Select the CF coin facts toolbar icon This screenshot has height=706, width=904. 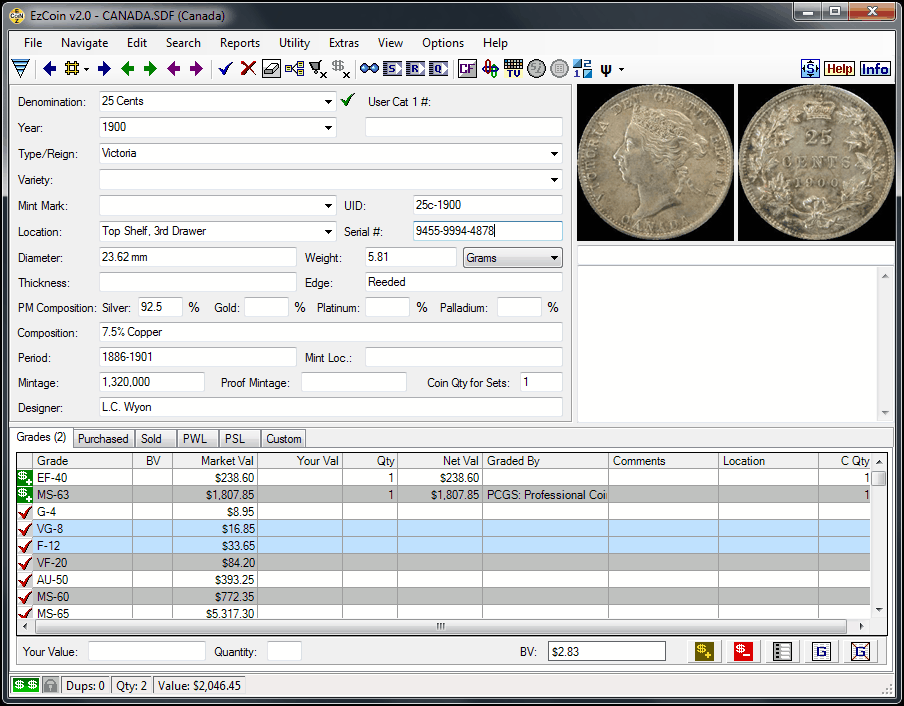click(x=466, y=68)
